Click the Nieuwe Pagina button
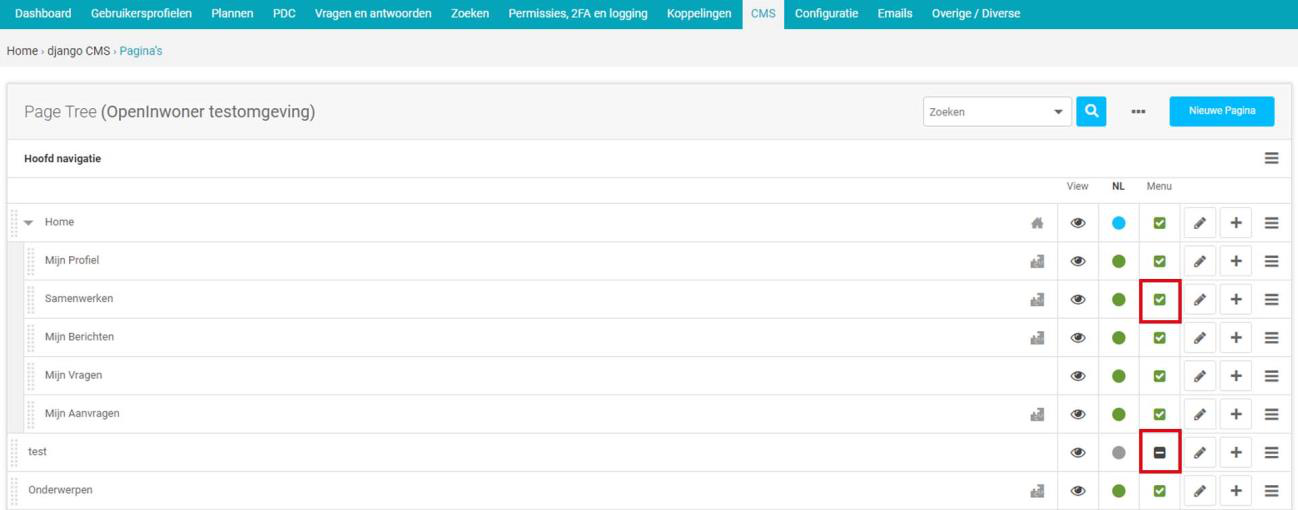The height and width of the screenshot is (510, 1298). 1221,111
